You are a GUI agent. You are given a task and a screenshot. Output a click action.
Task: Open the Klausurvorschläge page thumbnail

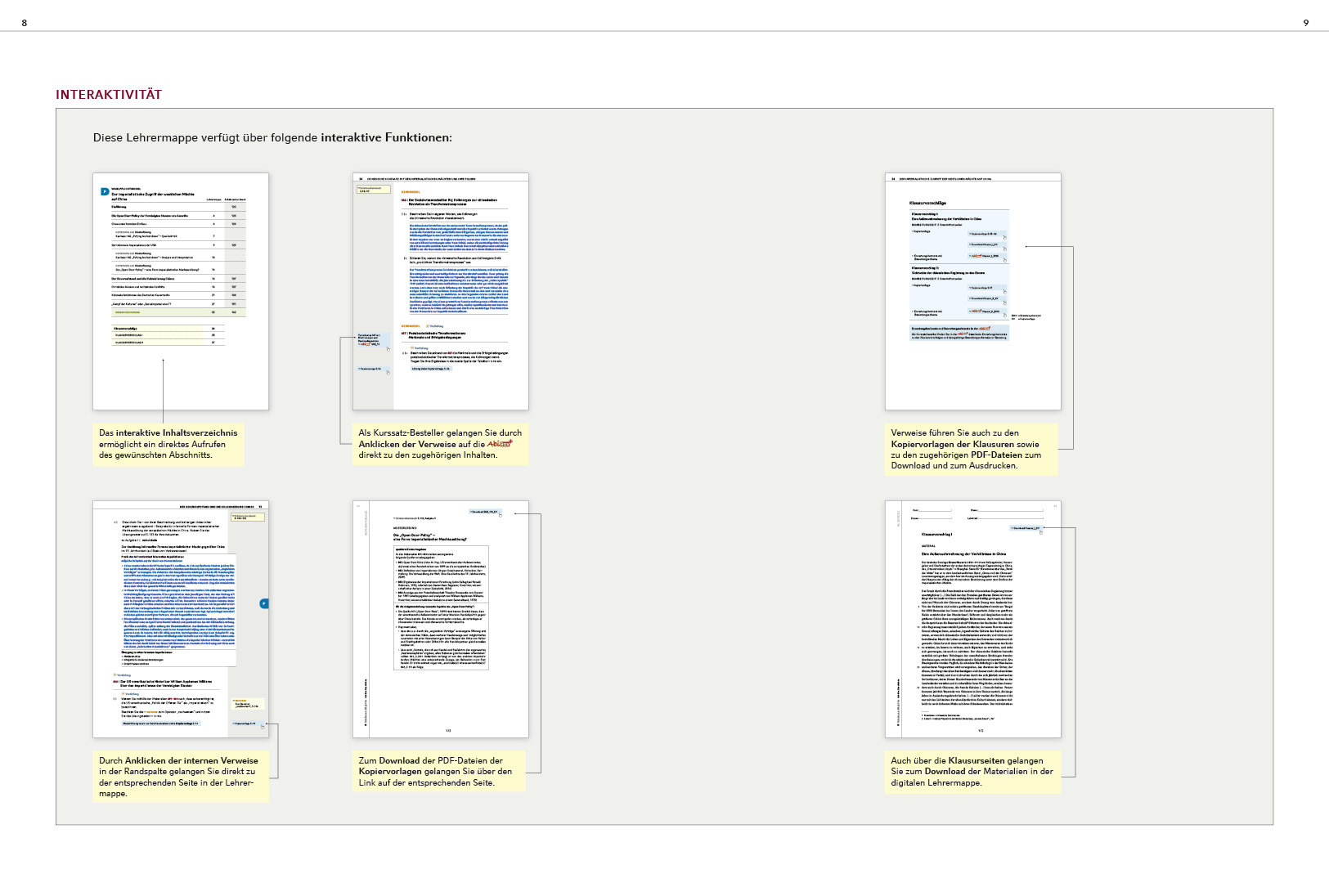[972, 291]
